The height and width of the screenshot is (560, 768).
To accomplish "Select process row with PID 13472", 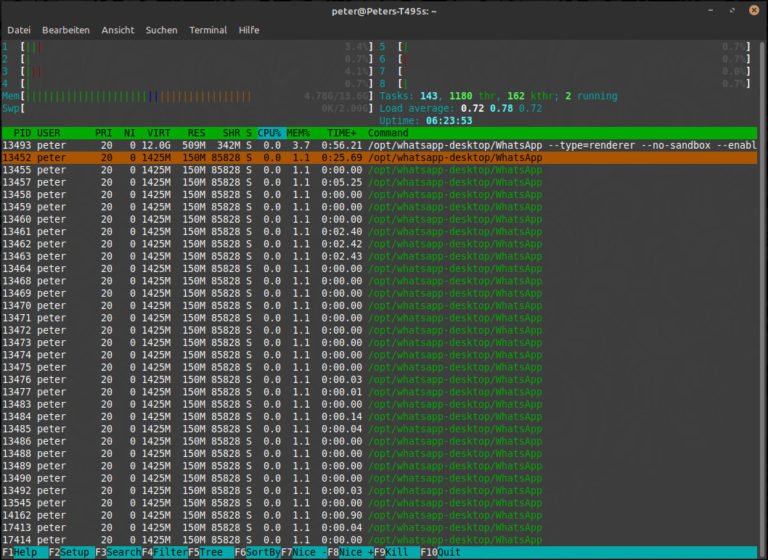I will click(379, 330).
